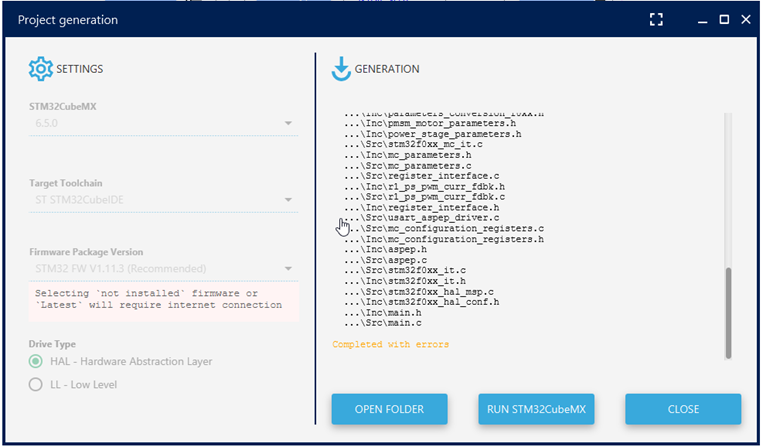
Task: Click the ...\Src\stm32f0xx_hal_msp.c log line
Action: 419,292
